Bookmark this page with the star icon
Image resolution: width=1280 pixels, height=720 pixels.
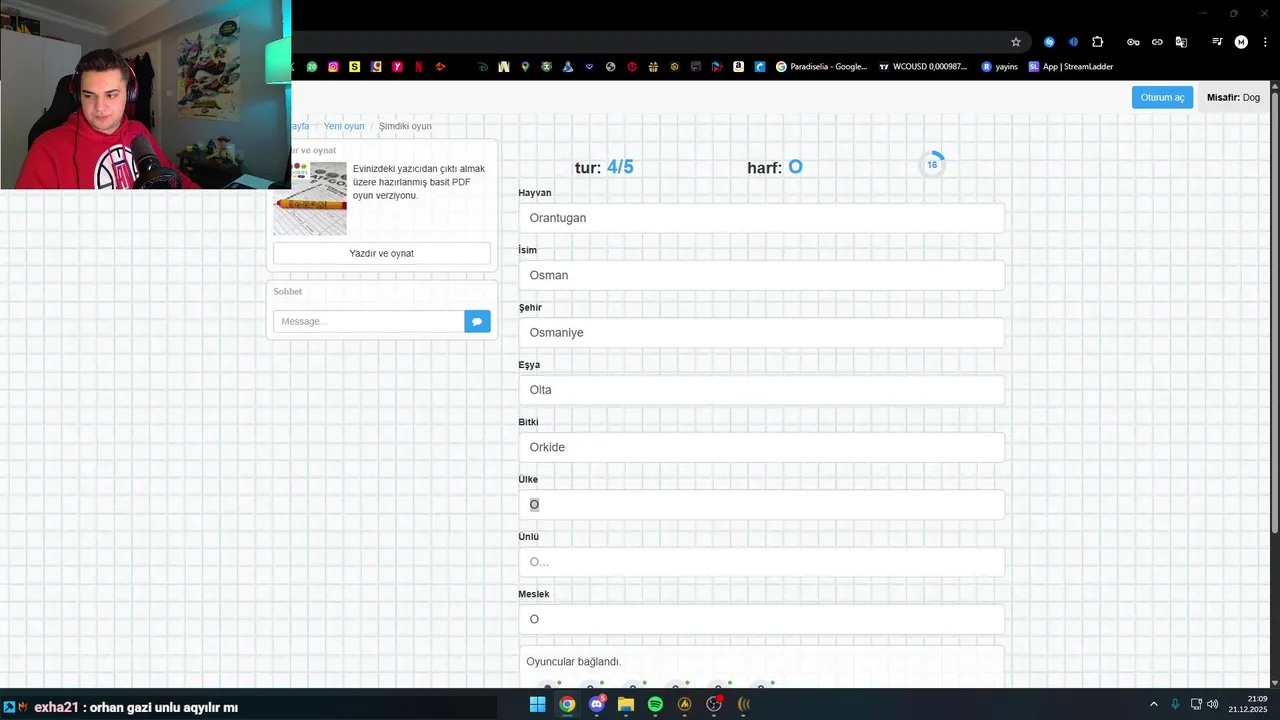[1016, 42]
